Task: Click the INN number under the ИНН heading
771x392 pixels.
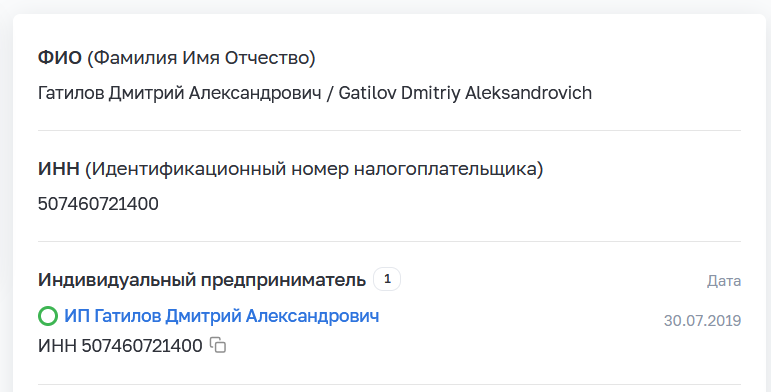Action: pyautogui.click(x=98, y=204)
